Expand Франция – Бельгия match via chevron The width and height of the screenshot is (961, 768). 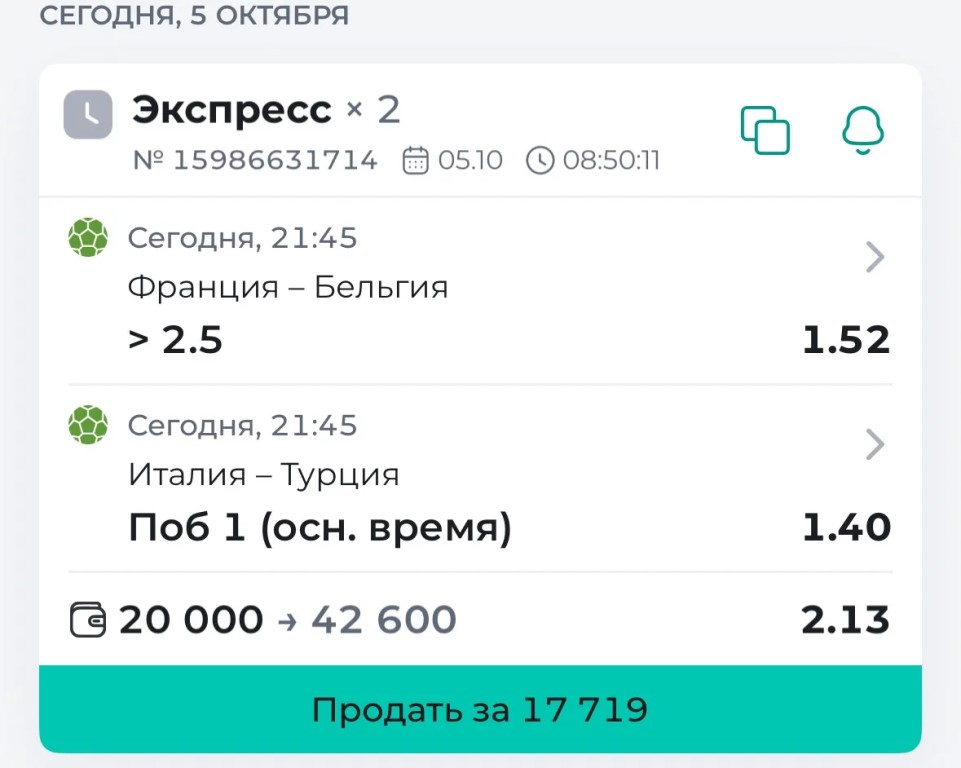pyautogui.click(x=875, y=257)
